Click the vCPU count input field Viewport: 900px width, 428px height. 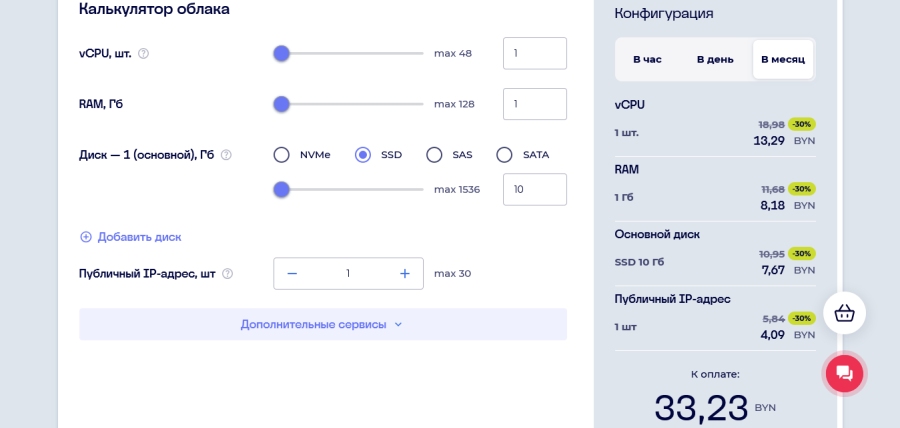(x=534, y=53)
